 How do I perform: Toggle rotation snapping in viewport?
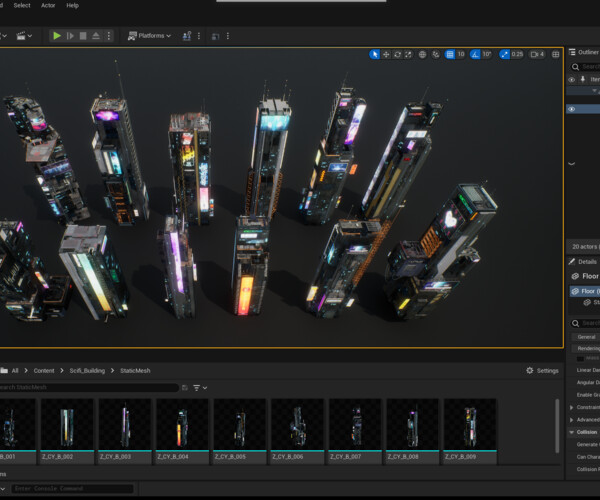click(x=475, y=54)
